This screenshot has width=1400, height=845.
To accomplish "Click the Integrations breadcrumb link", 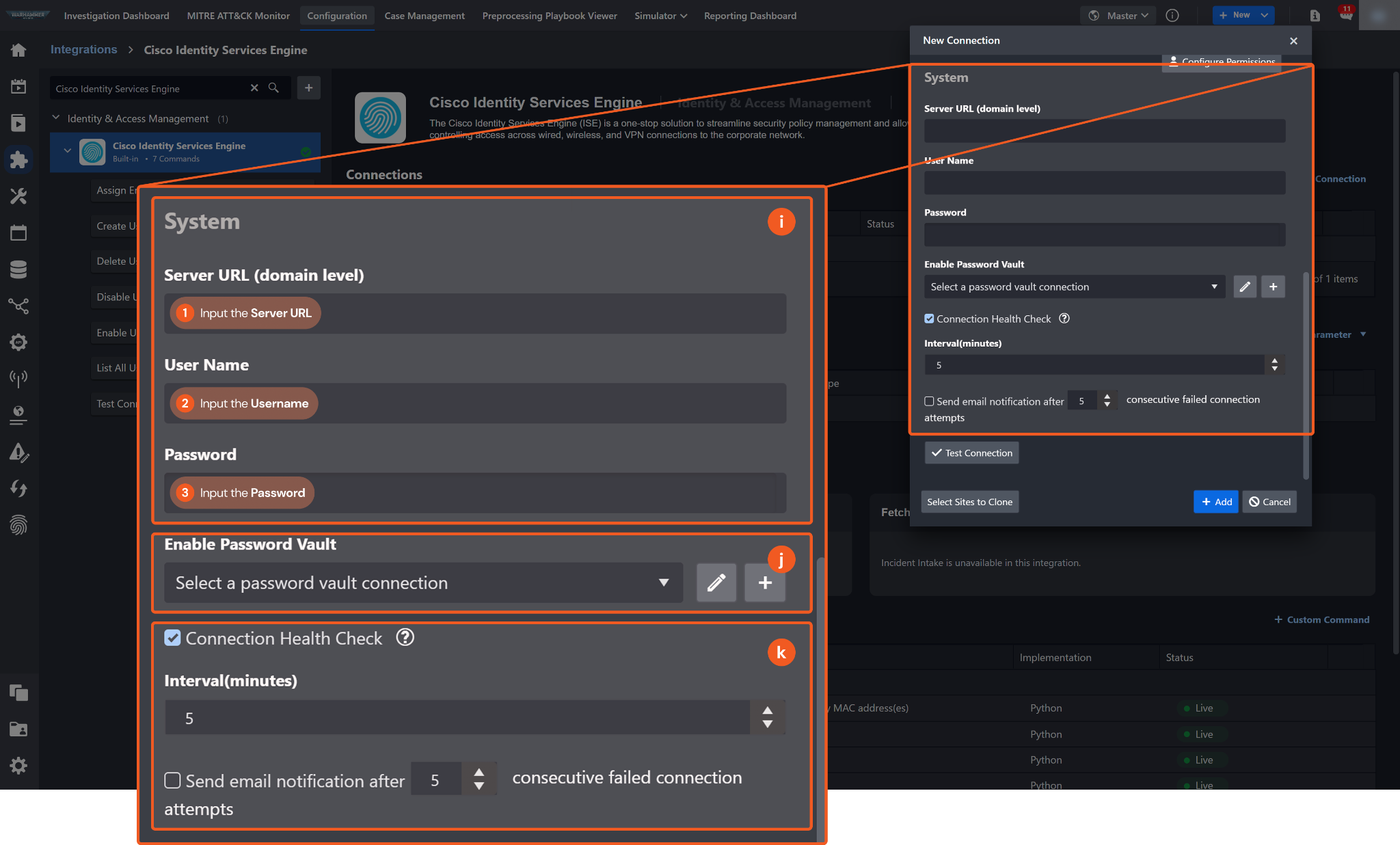I will (x=83, y=49).
